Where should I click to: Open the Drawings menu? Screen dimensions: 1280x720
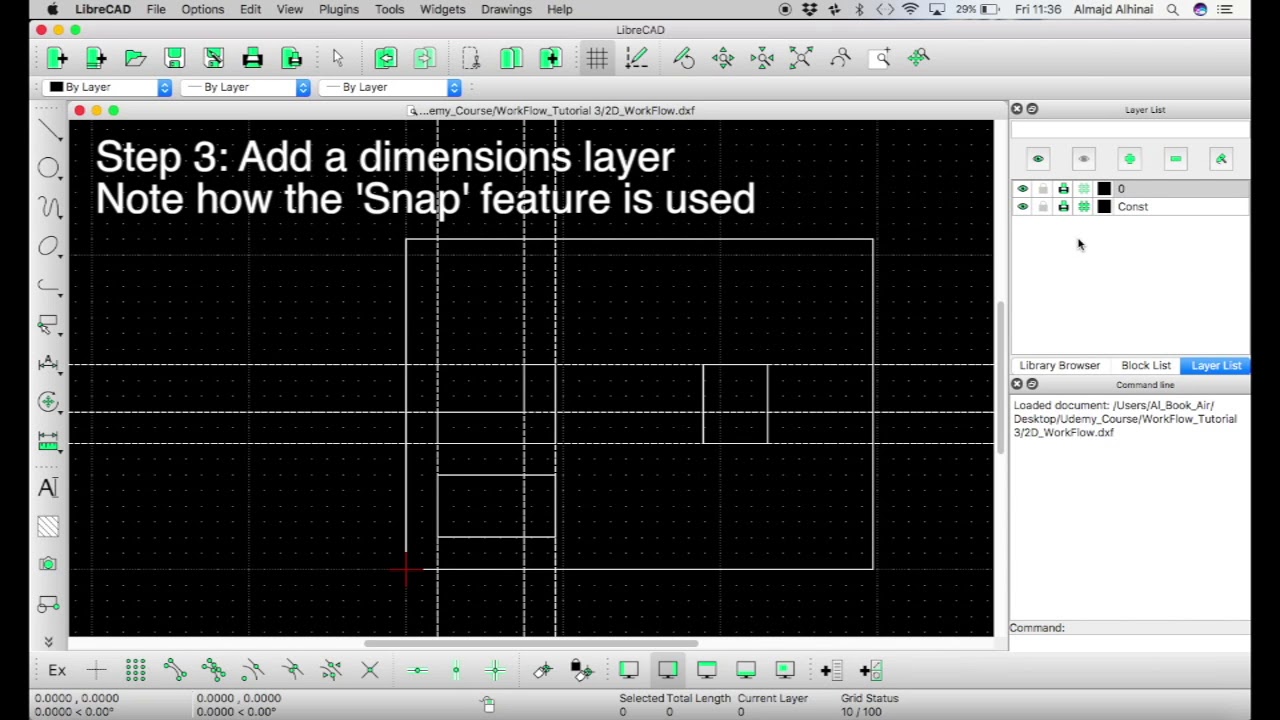[x=506, y=9]
